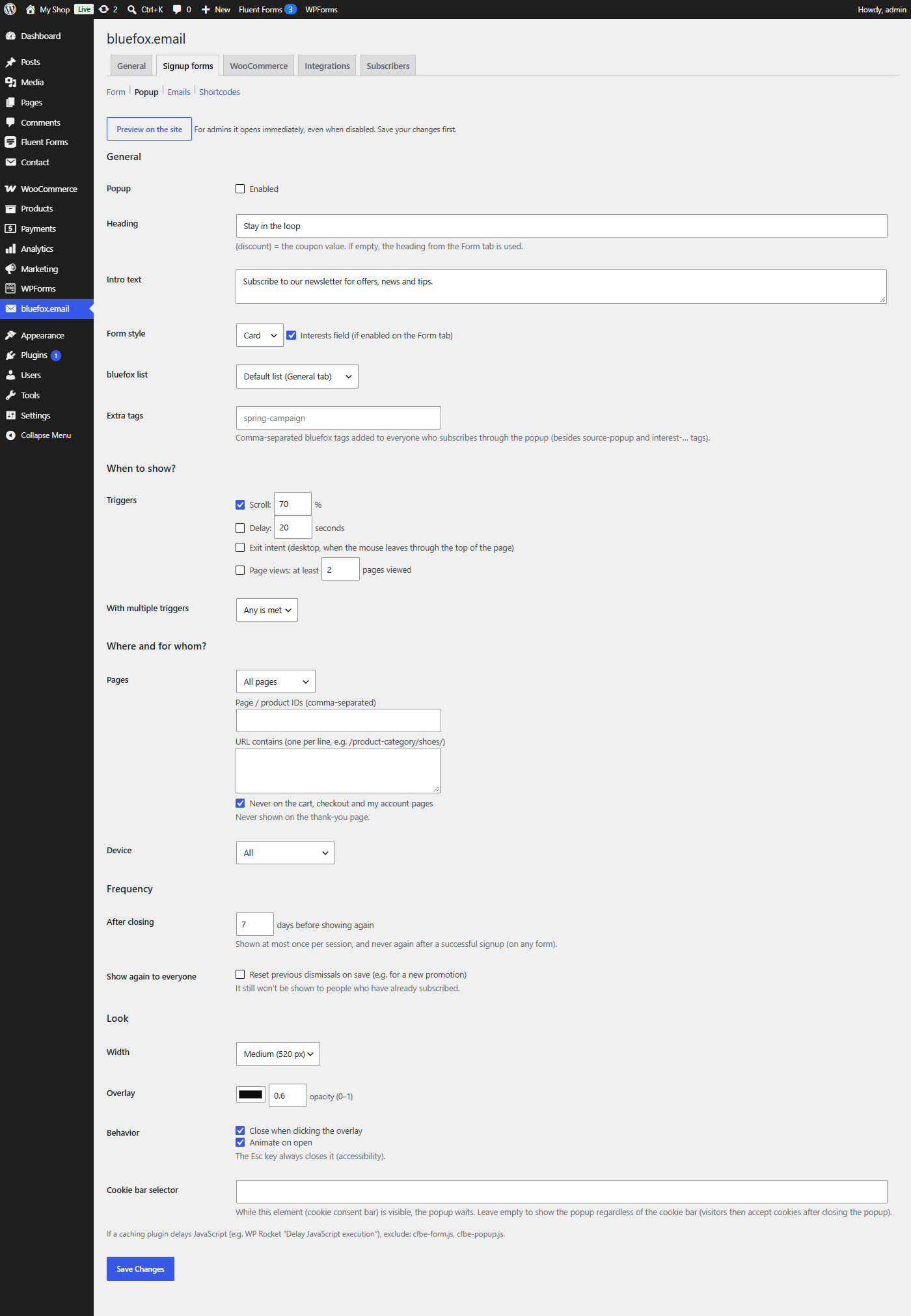Click the WordPress logo icon
Image resolution: width=911 pixels, height=1316 pixels.
10,9
